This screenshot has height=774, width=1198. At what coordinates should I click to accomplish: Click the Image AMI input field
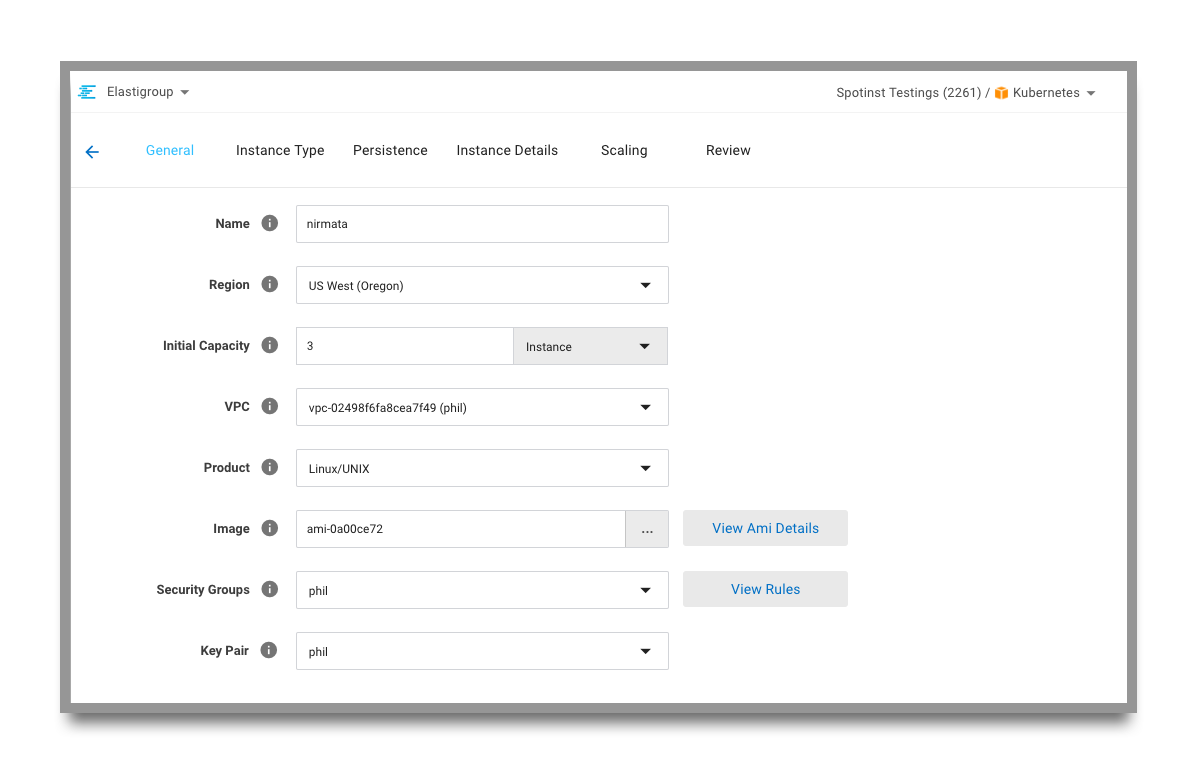pyautogui.click(x=461, y=529)
